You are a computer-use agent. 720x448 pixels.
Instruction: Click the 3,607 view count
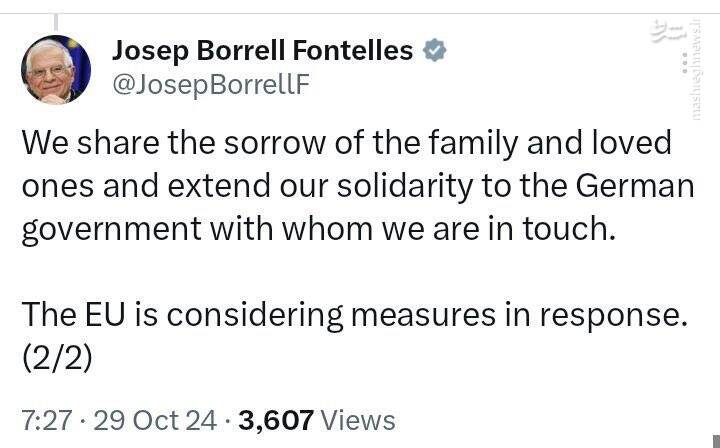[x=274, y=420]
